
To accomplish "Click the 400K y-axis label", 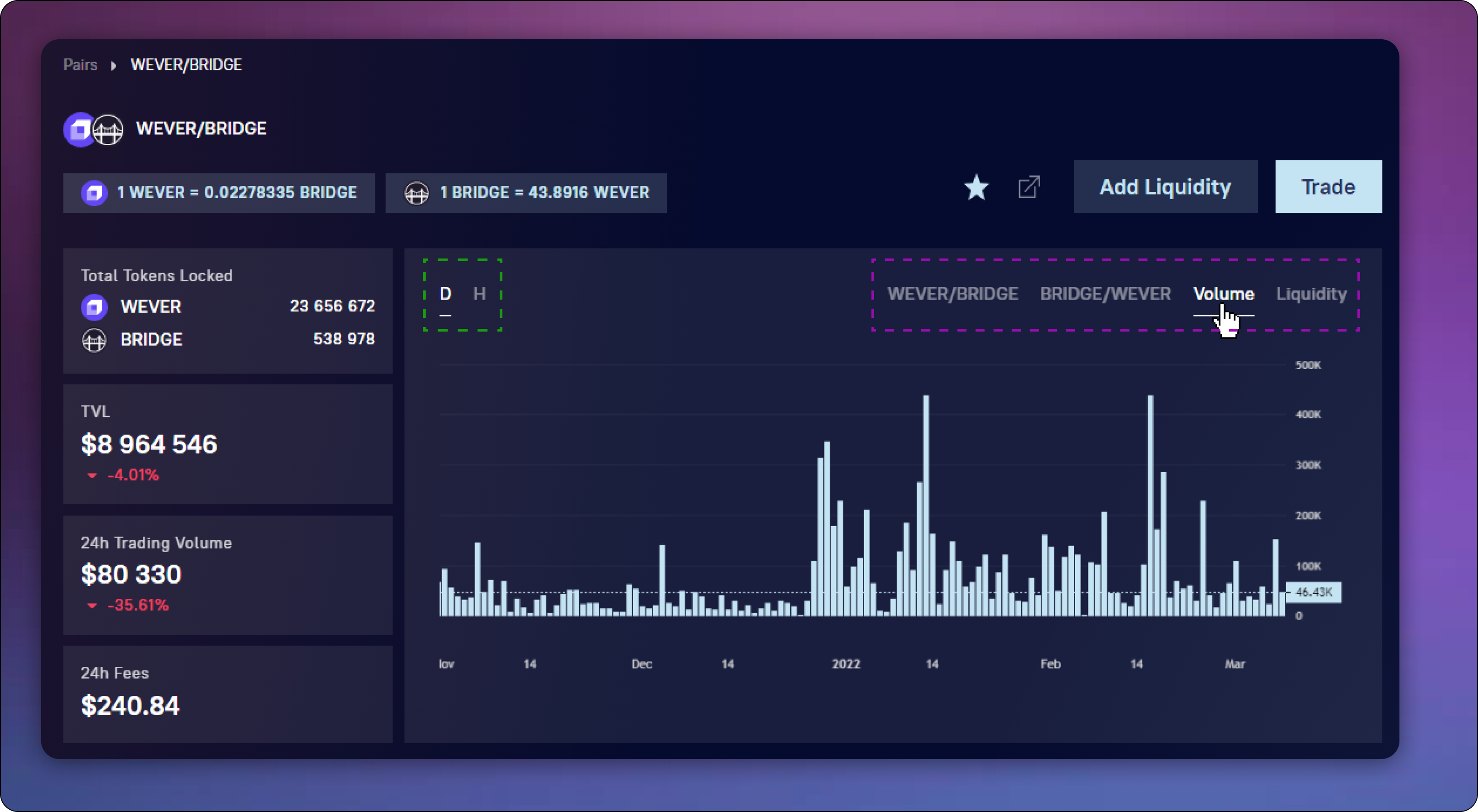I will (1308, 414).
